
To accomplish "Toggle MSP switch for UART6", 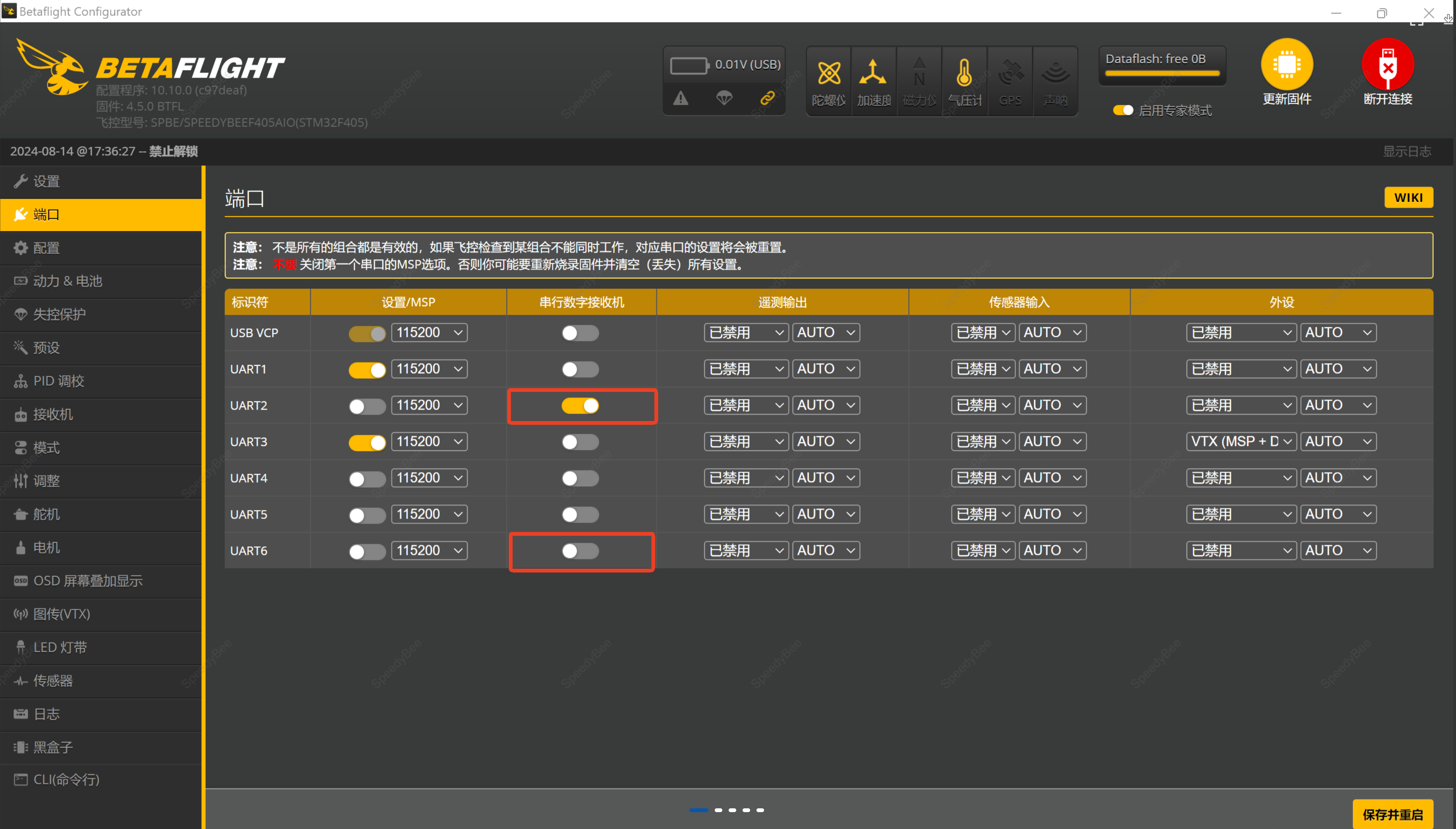I will pyautogui.click(x=367, y=552).
